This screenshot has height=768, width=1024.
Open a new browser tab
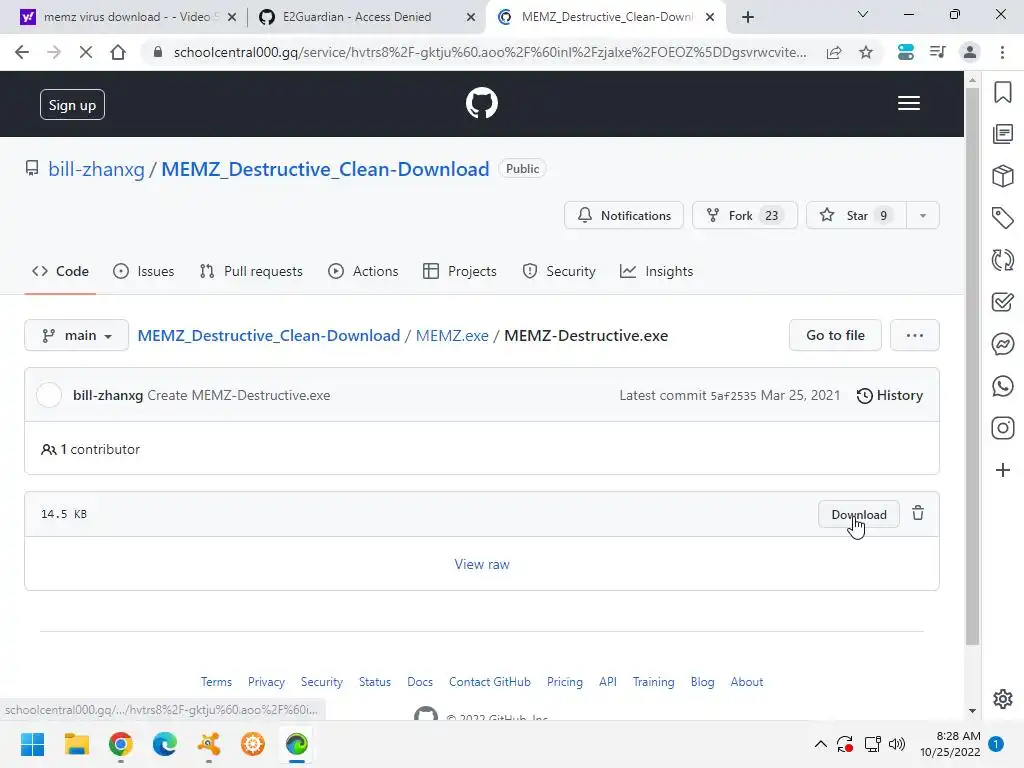pyautogui.click(x=748, y=17)
